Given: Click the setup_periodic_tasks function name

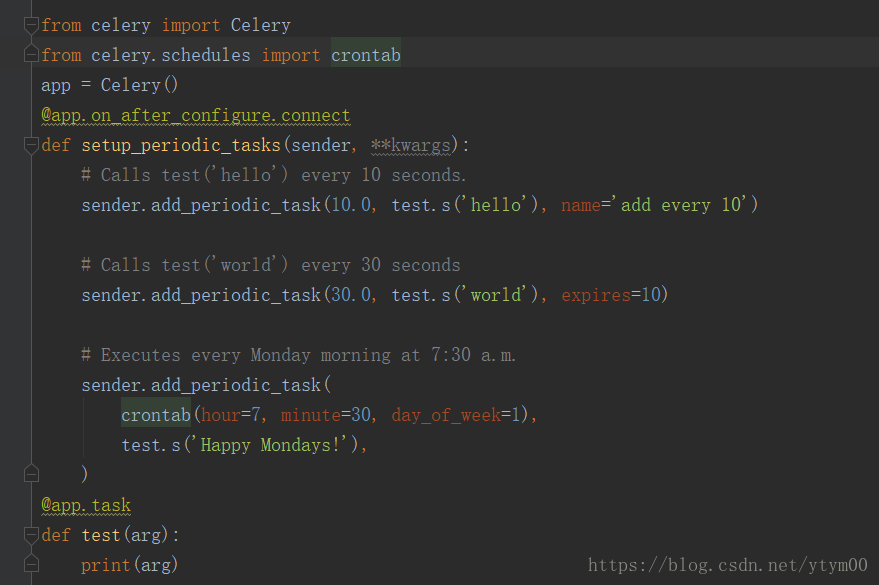Looking at the screenshot, I should (181, 146).
